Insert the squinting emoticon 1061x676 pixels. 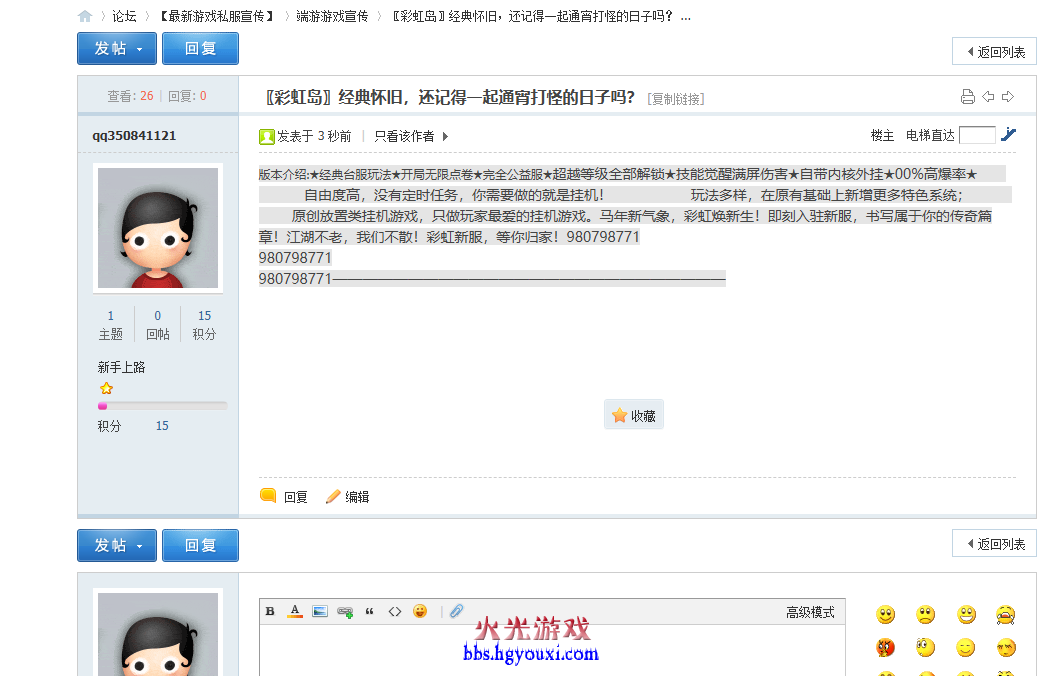point(1006,648)
